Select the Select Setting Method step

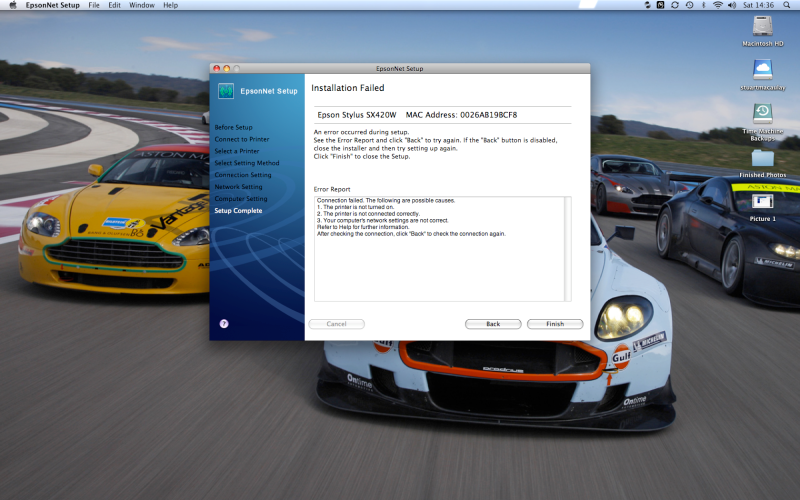pos(247,163)
